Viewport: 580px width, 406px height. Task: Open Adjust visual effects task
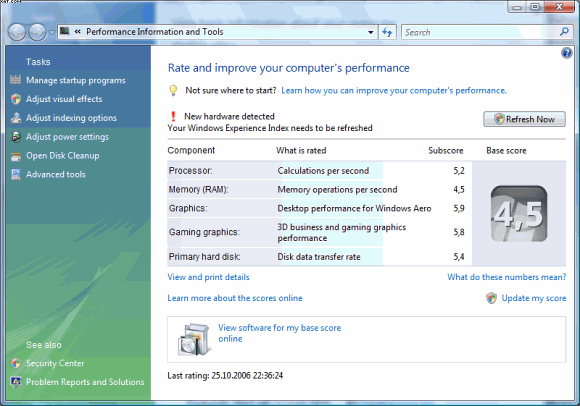[64, 99]
